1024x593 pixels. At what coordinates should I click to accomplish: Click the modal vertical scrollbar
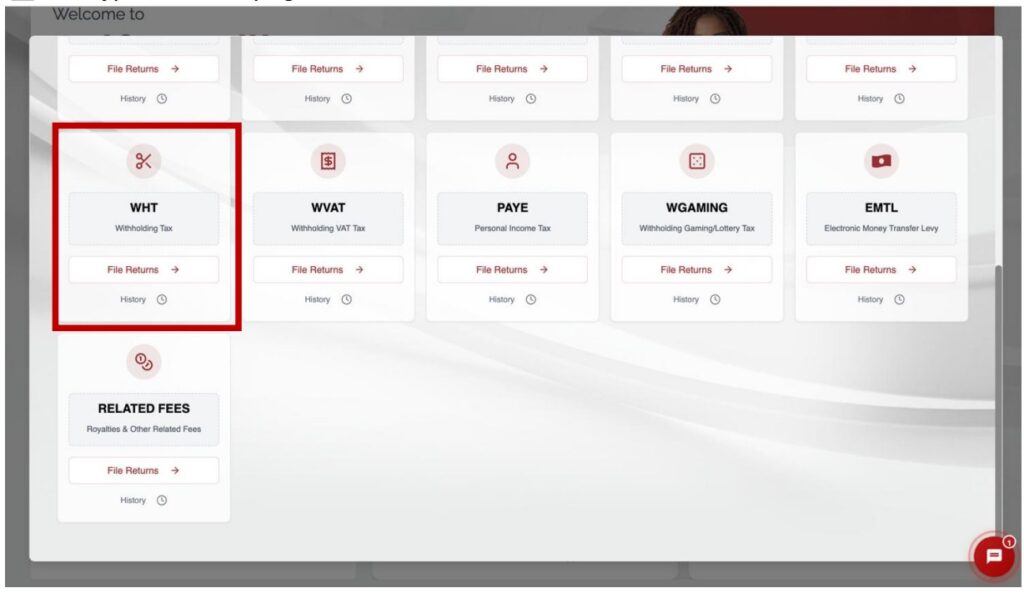(998, 400)
